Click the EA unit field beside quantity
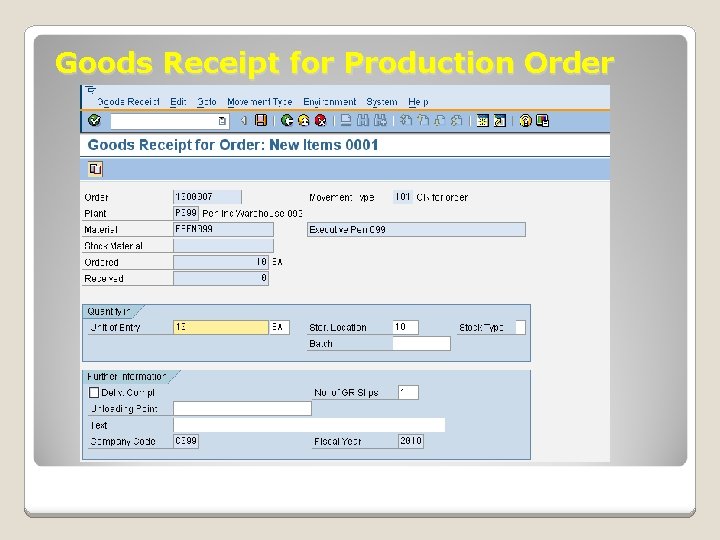The height and width of the screenshot is (540, 720). [x=280, y=327]
